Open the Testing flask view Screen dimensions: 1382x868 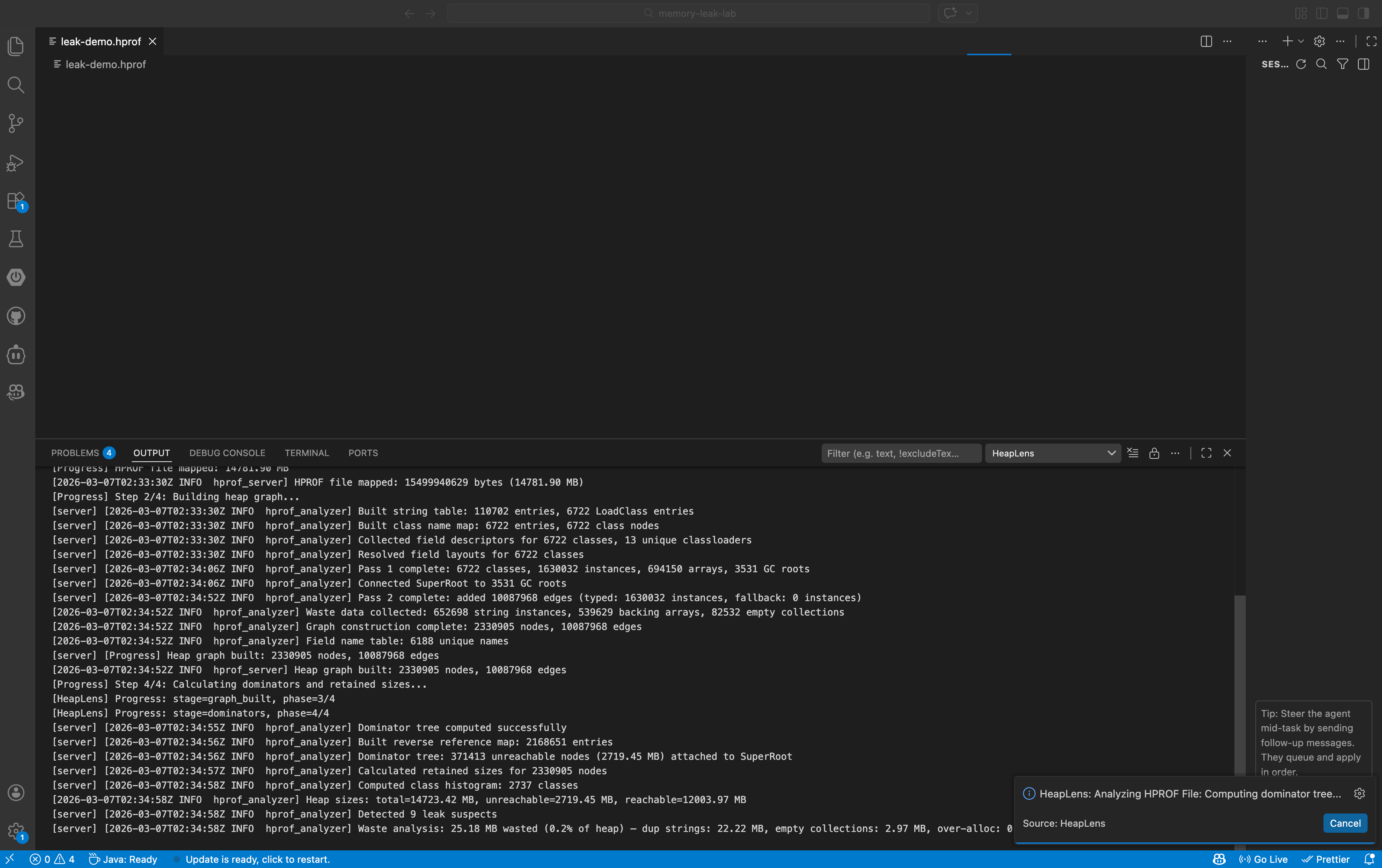[x=16, y=239]
